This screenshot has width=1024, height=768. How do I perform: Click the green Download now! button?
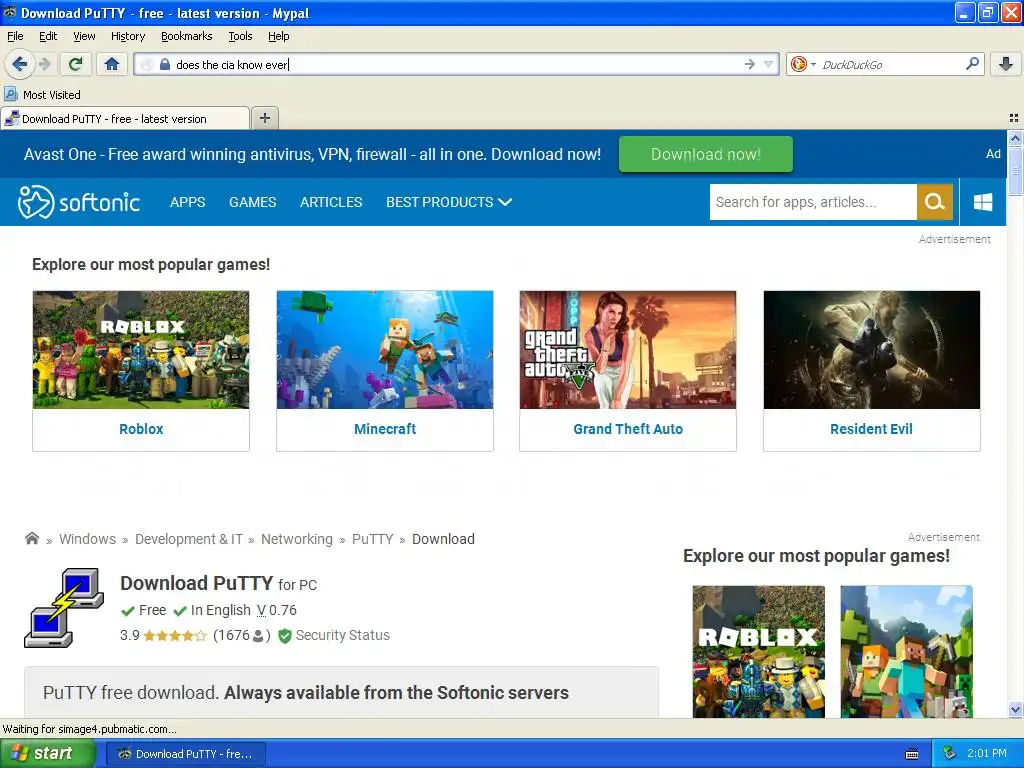tap(705, 154)
